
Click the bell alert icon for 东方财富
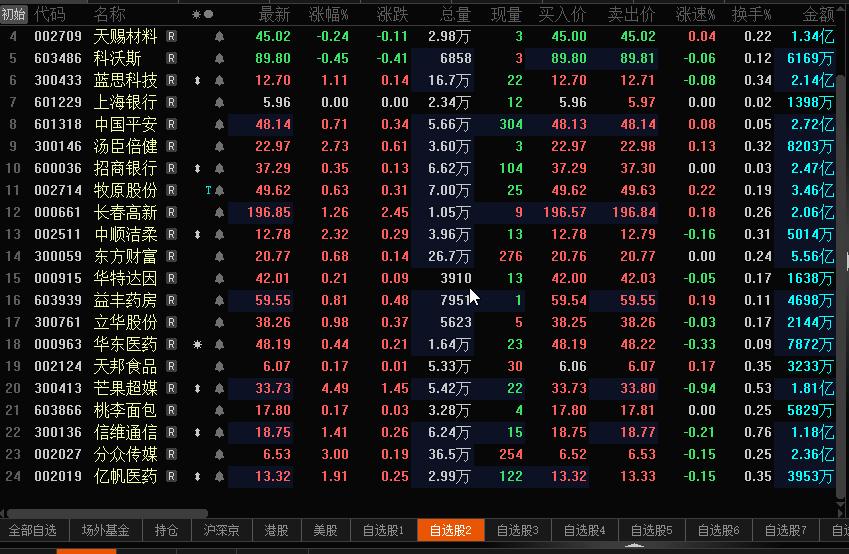click(x=219, y=257)
